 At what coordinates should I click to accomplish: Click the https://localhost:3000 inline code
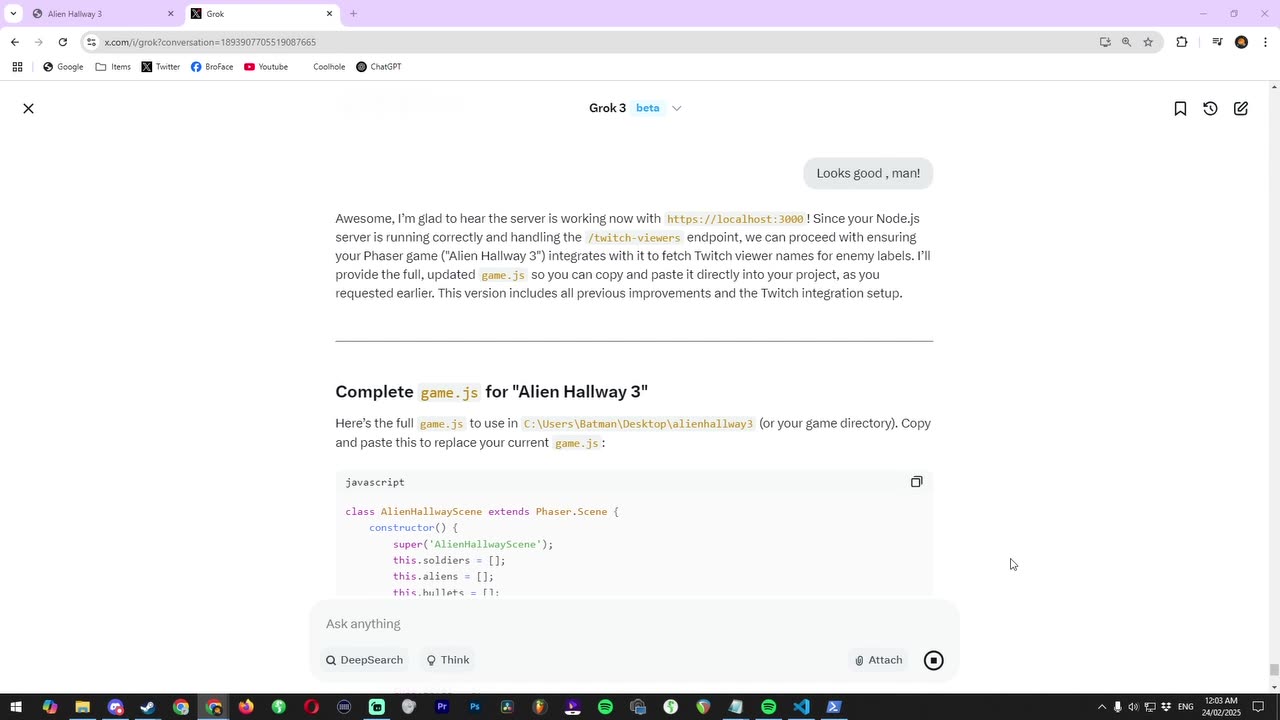click(735, 219)
